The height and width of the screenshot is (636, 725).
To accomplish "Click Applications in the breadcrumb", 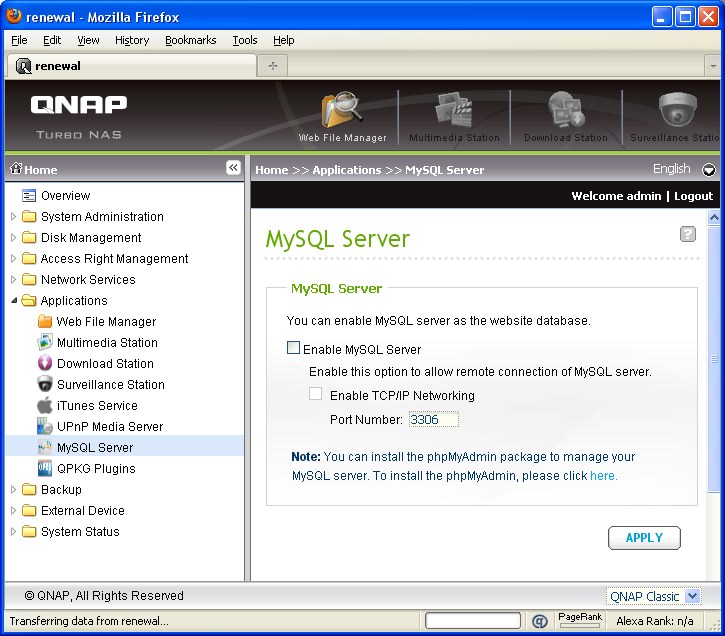I will coord(347,170).
